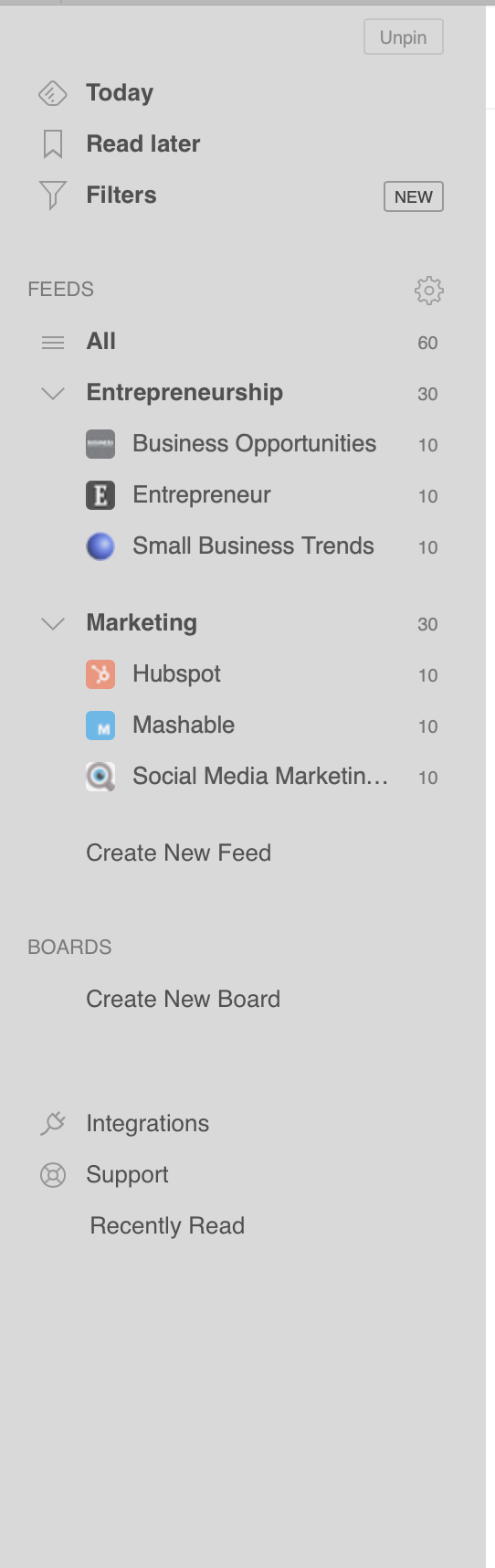Screen dimensions: 495x1568
Task: Click the Read later bookmark icon
Action: coord(53,144)
